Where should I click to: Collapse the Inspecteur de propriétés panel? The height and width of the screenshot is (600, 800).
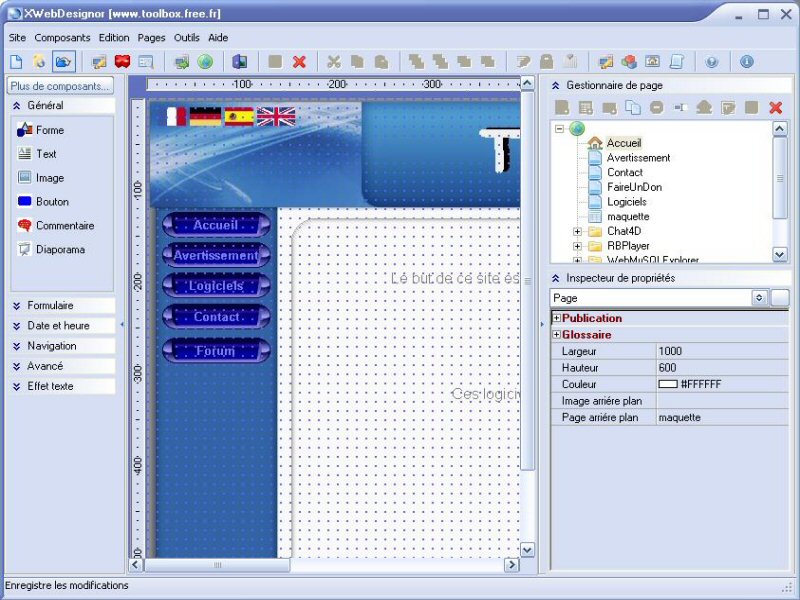click(x=556, y=278)
